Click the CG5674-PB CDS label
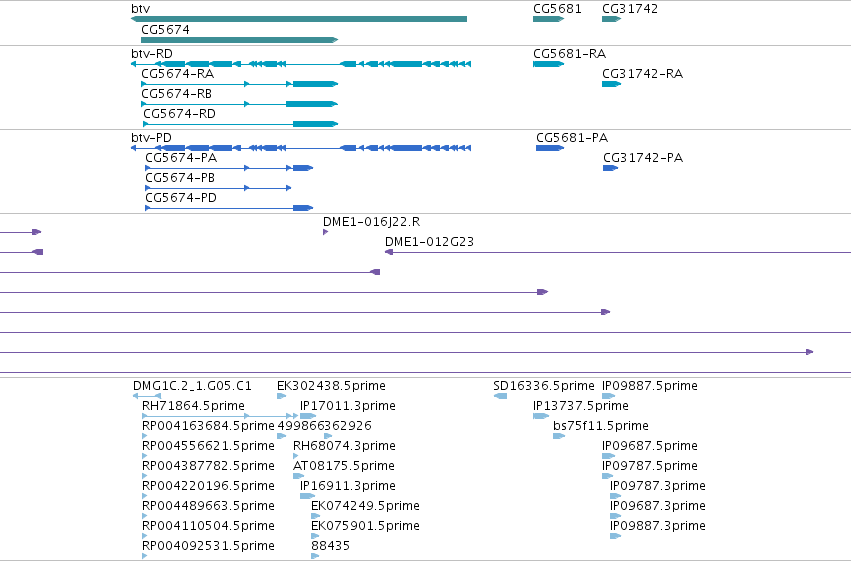 (180, 178)
